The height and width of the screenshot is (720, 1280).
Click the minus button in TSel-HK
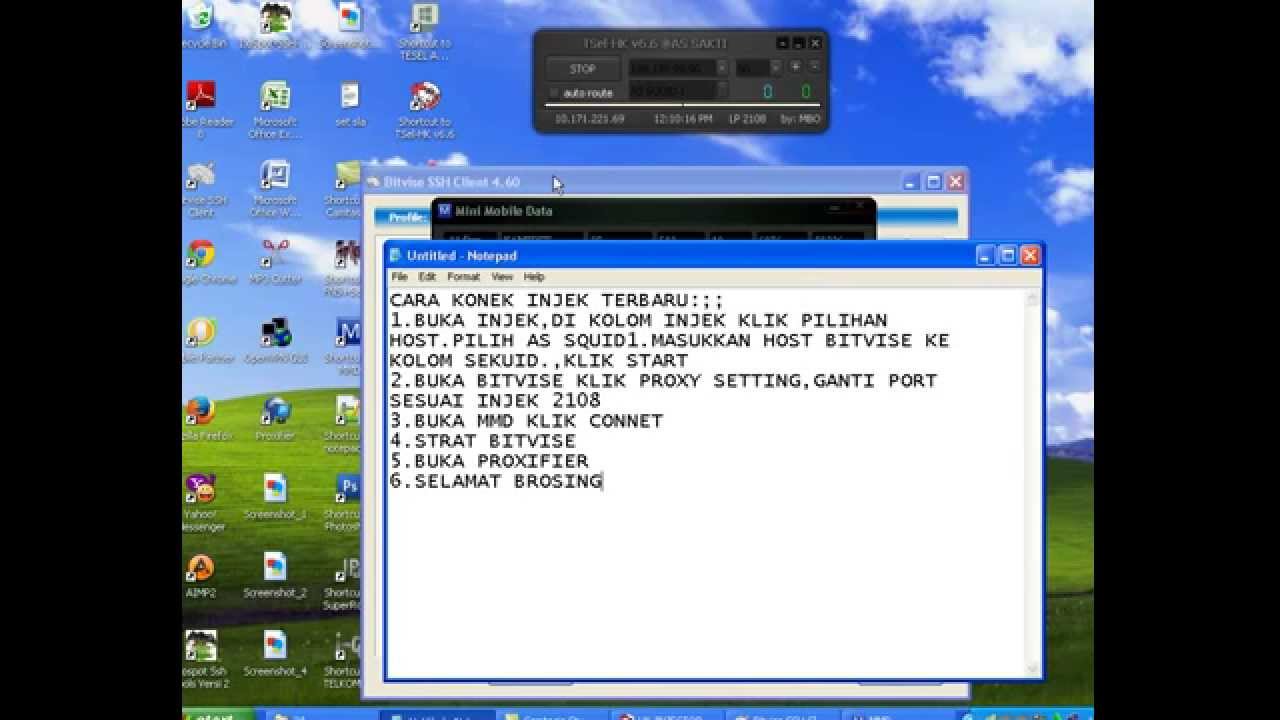point(815,66)
